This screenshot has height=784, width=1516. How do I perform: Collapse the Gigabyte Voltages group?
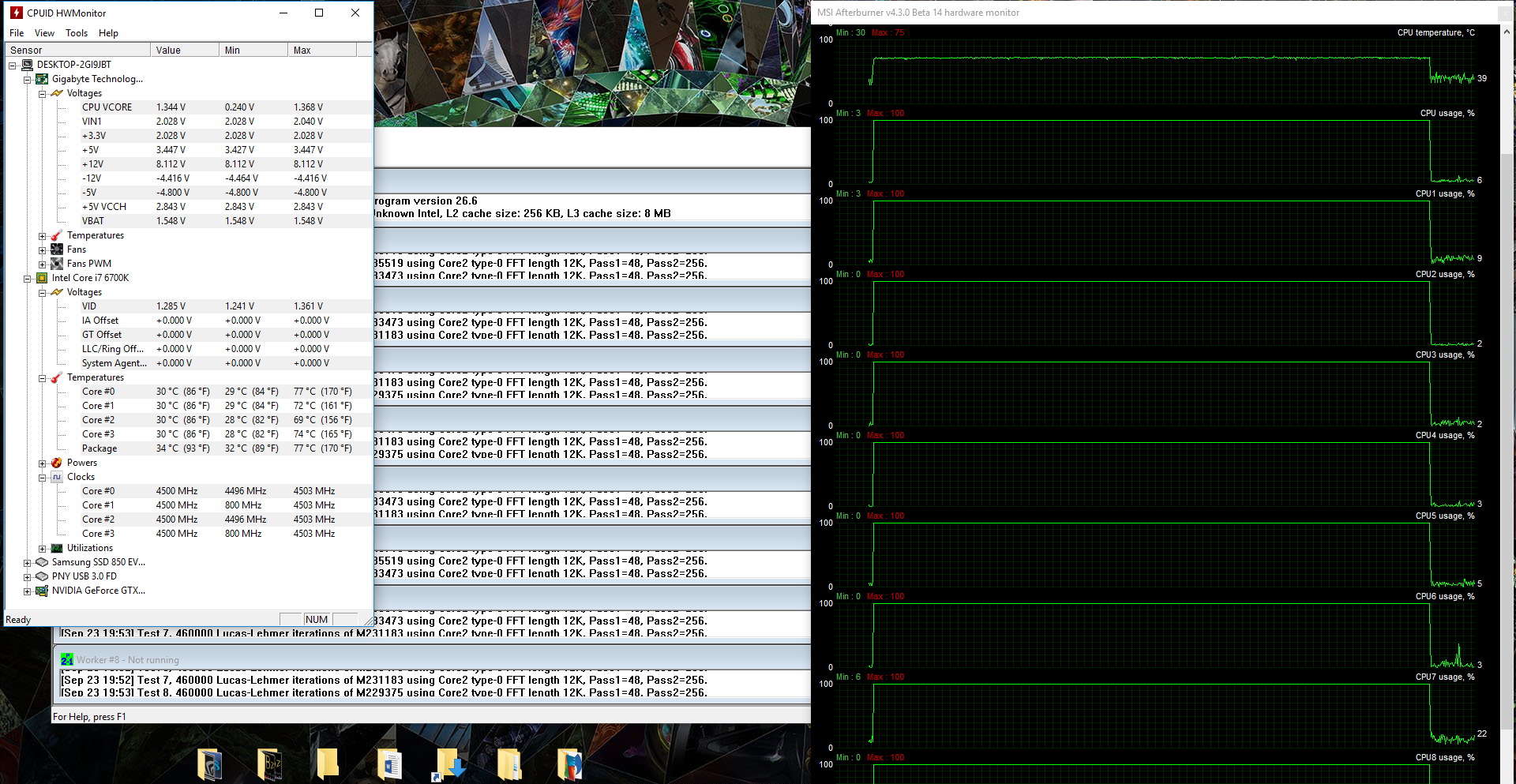[43, 93]
